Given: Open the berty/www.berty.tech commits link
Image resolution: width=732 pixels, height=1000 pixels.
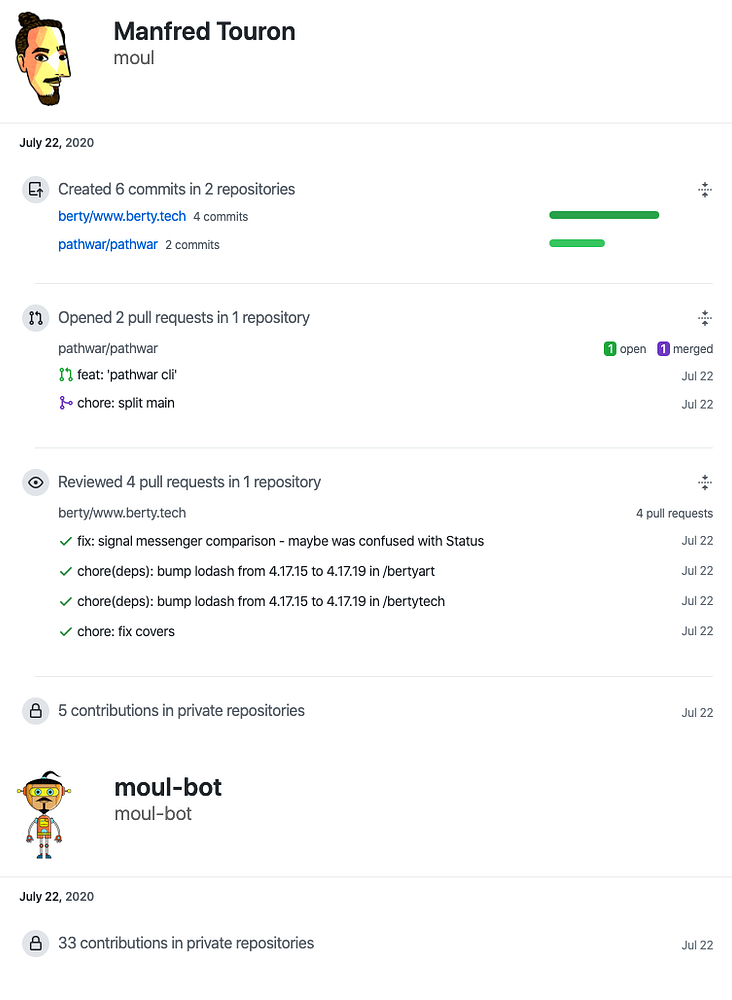Looking at the screenshot, I should (x=121, y=216).
